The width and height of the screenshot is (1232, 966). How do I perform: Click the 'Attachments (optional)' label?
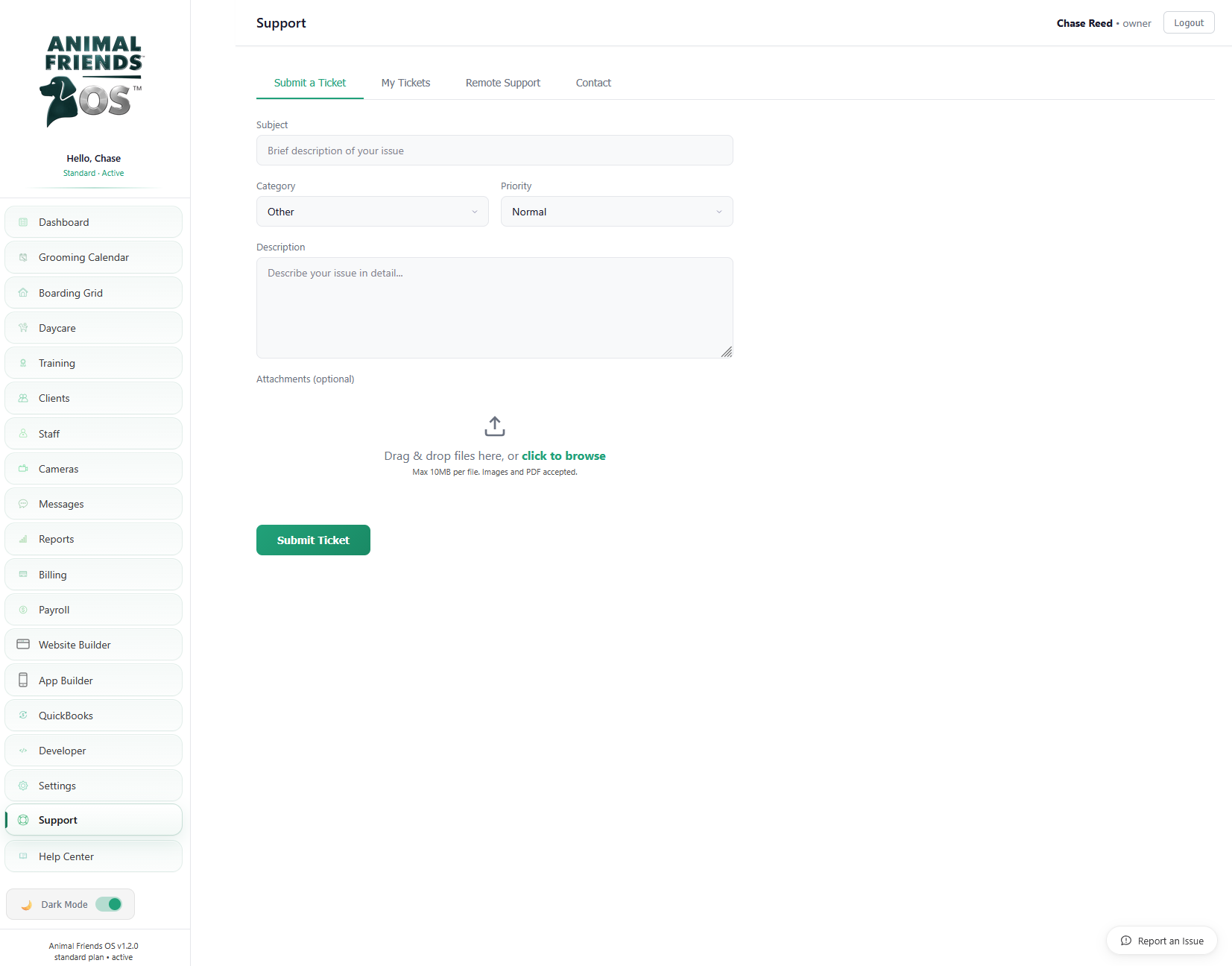[x=306, y=379]
